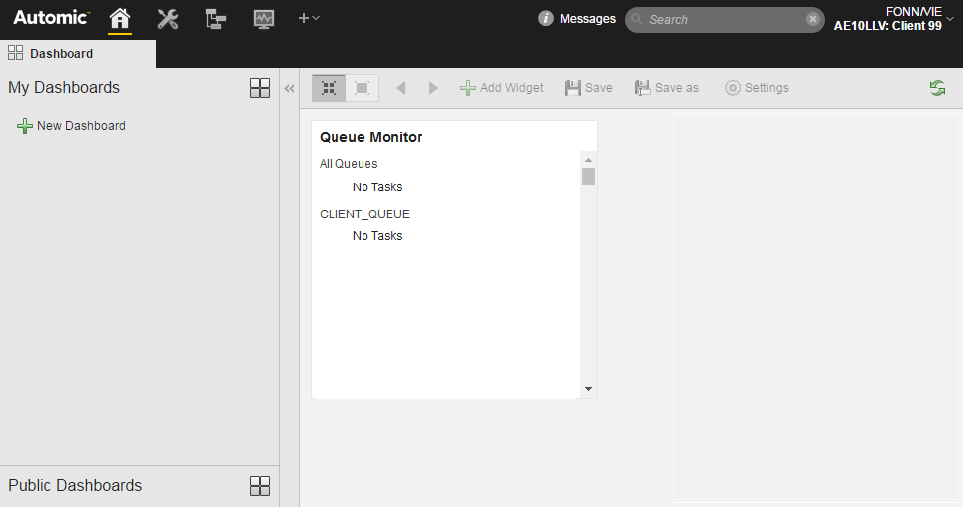Collapse the sidebar with double chevron
The image size is (963, 507).
pyautogui.click(x=289, y=88)
